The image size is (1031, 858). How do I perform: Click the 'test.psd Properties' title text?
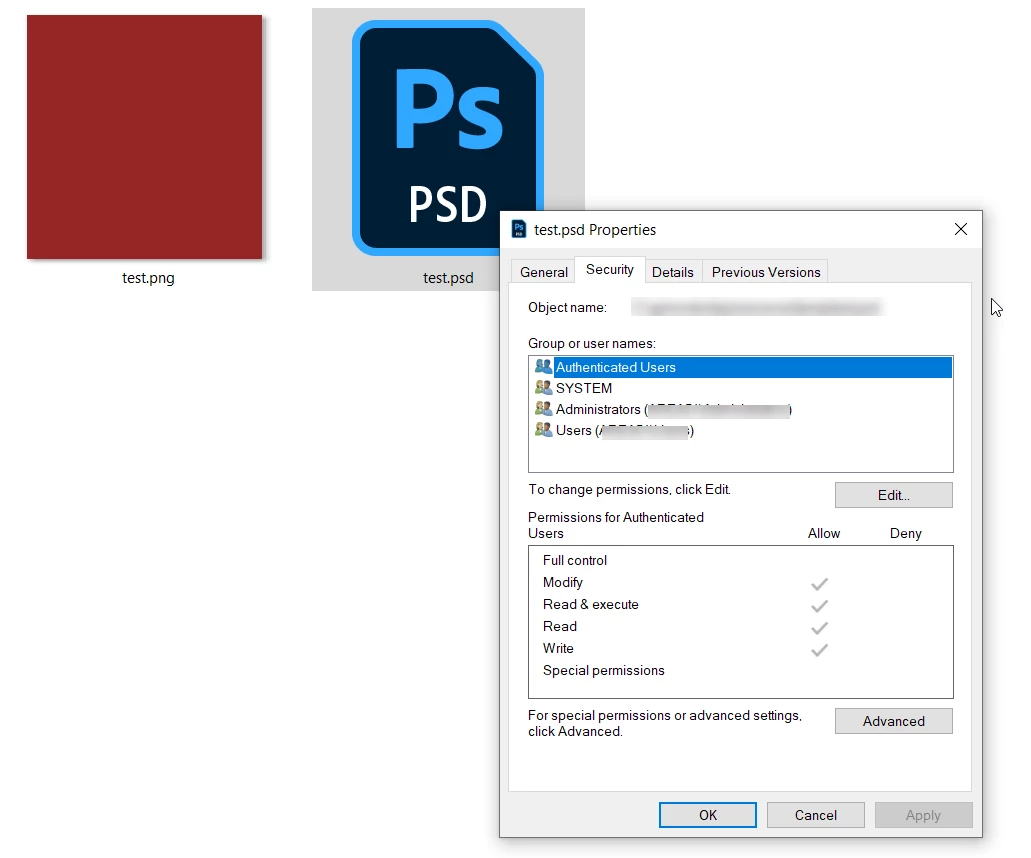[595, 229]
